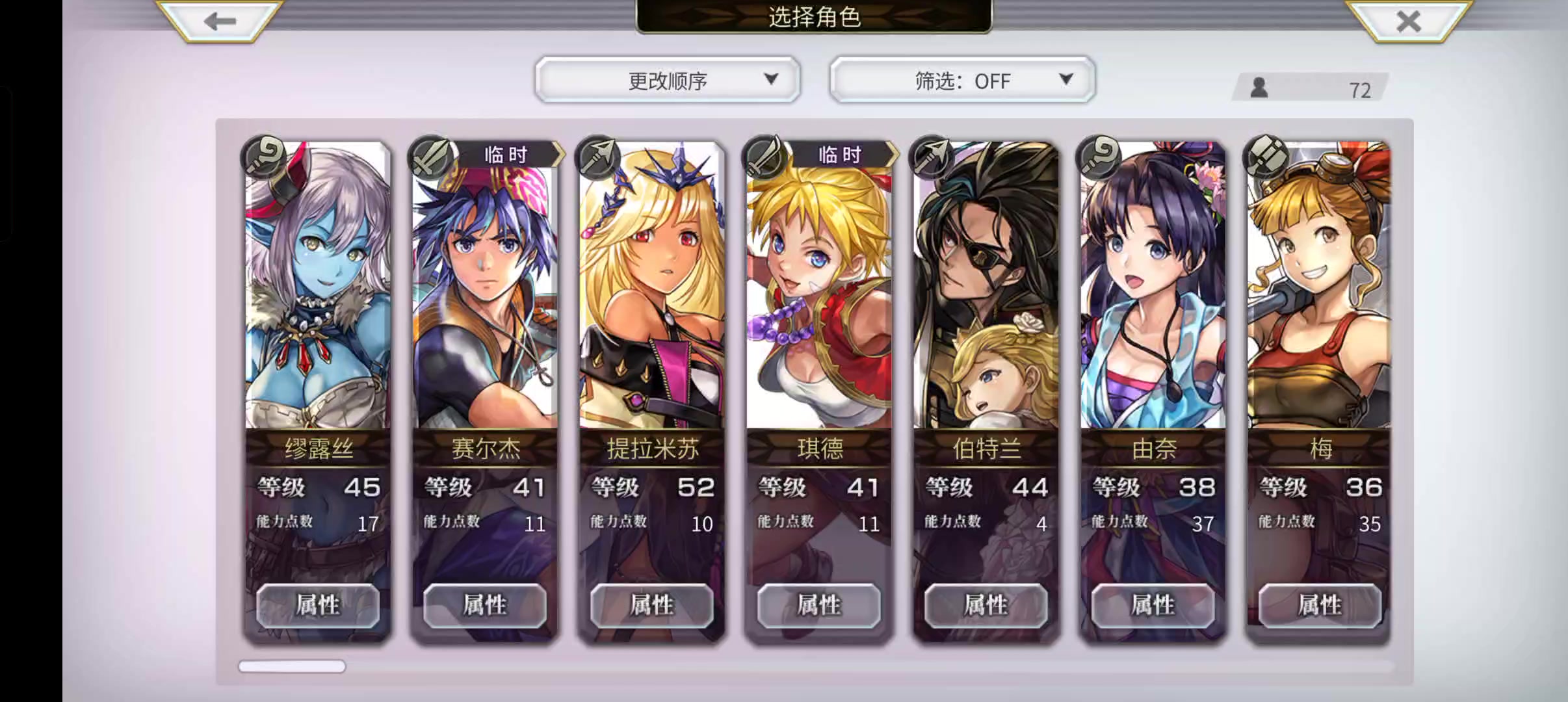
Task: Open 属性 for 提拉米苏
Action: tap(652, 605)
